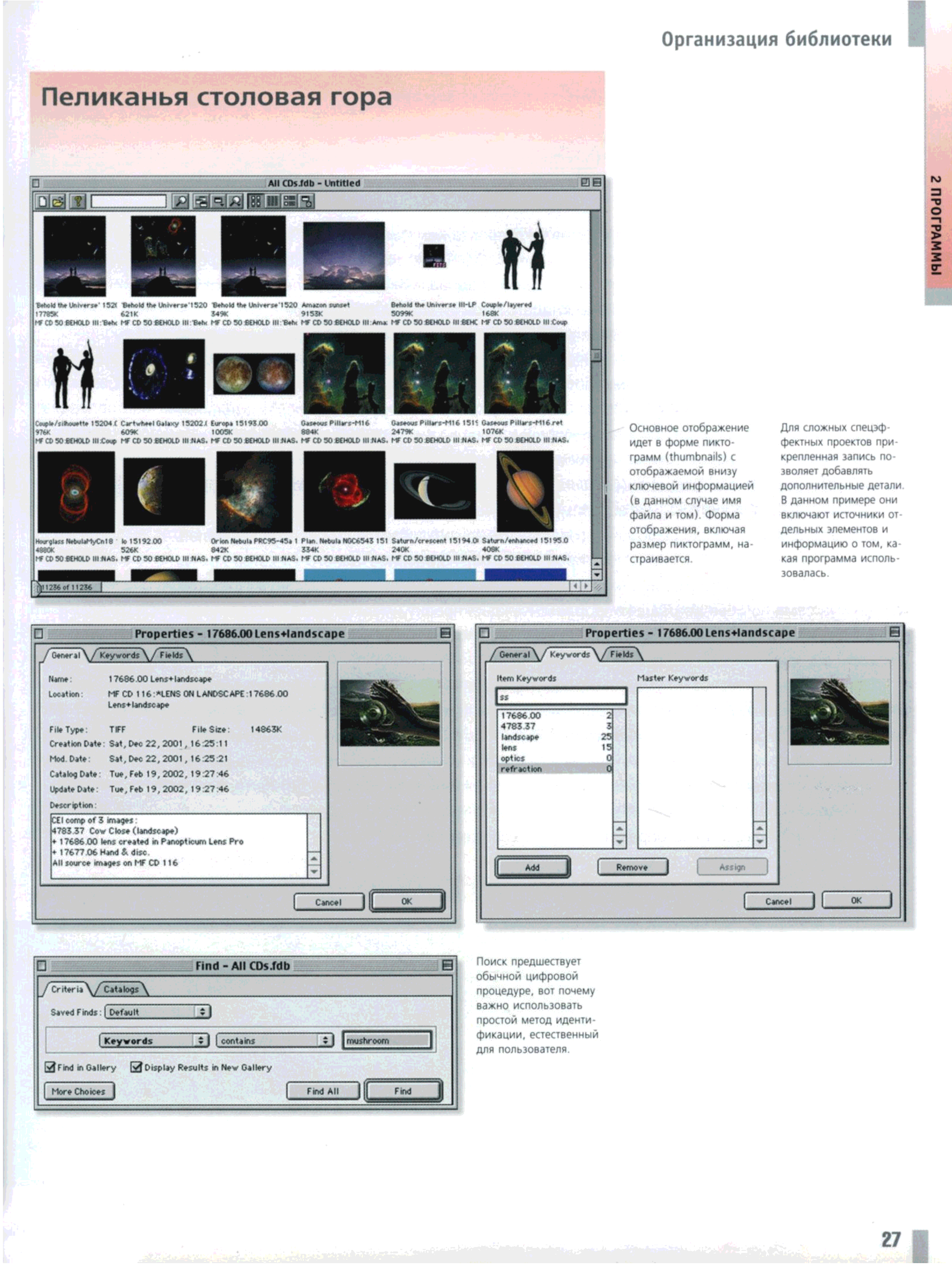Image resolution: width=952 pixels, height=1270 pixels.
Task: Switch to text columns list view icon
Action: [x=273, y=201]
